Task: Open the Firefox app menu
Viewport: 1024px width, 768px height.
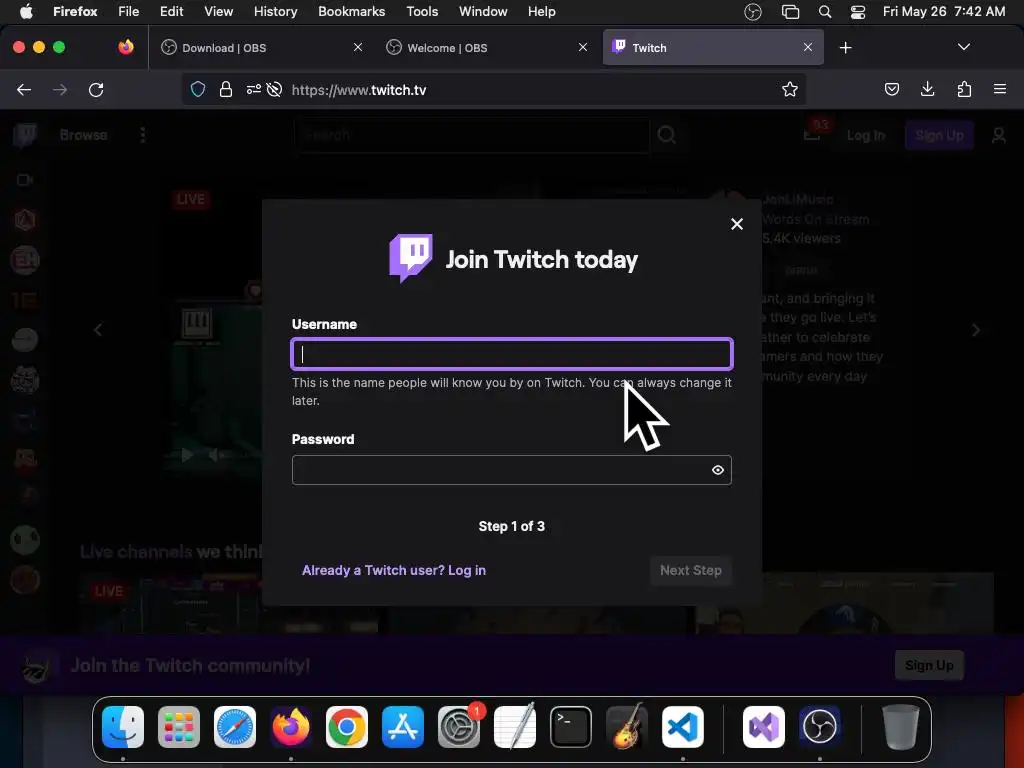Action: tap(75, 11)
